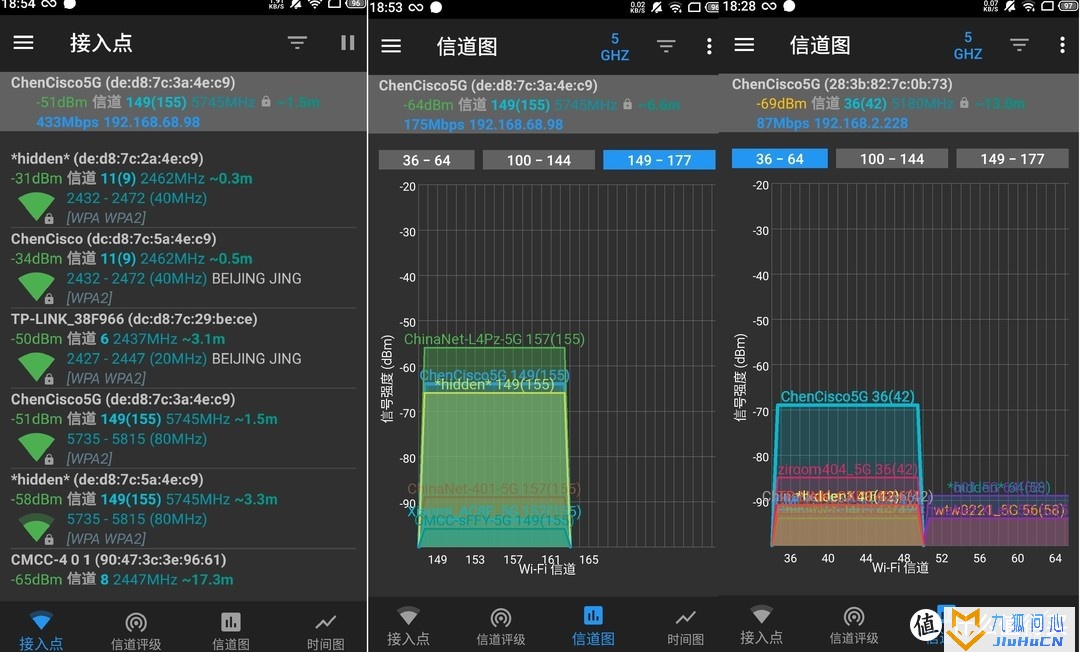Click ChenCisco5G 36(42) graph label

pos(847,397)
